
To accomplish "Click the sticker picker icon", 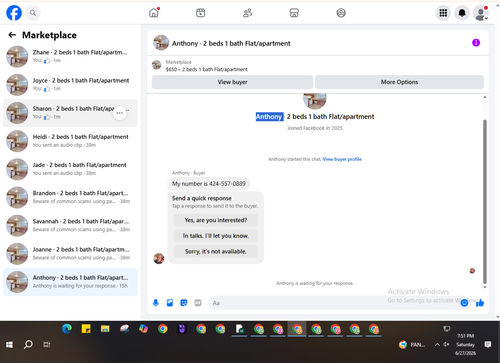I will [x=184, y=303].
